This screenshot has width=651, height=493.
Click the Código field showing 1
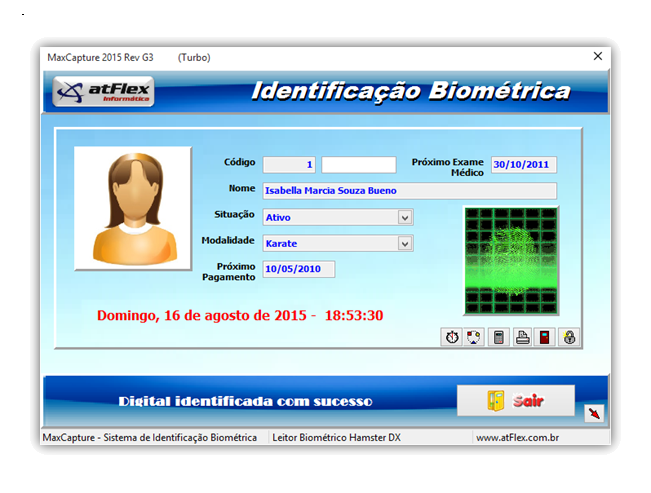tap(289, 165)
